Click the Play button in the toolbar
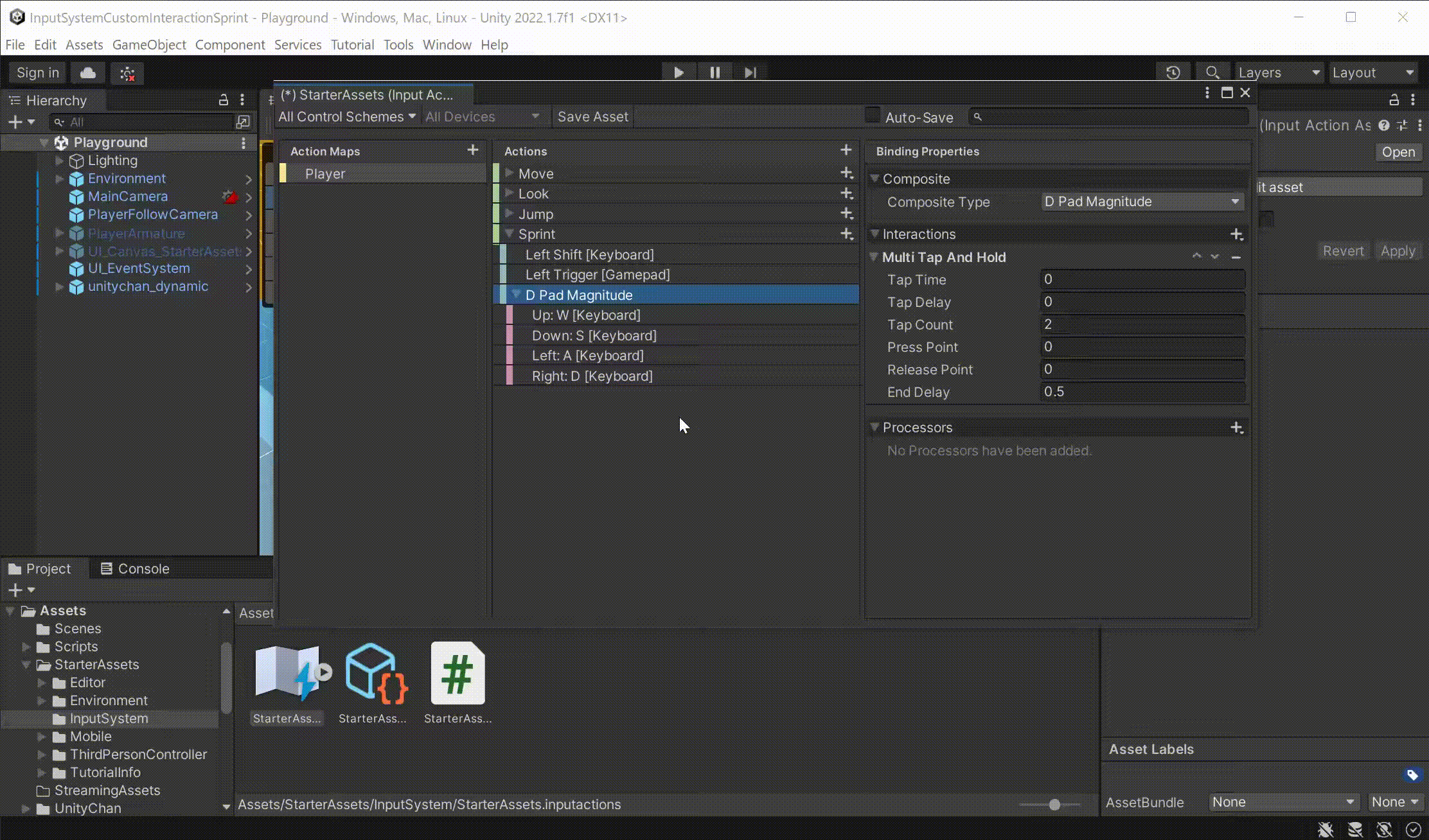 pos(679,73)
